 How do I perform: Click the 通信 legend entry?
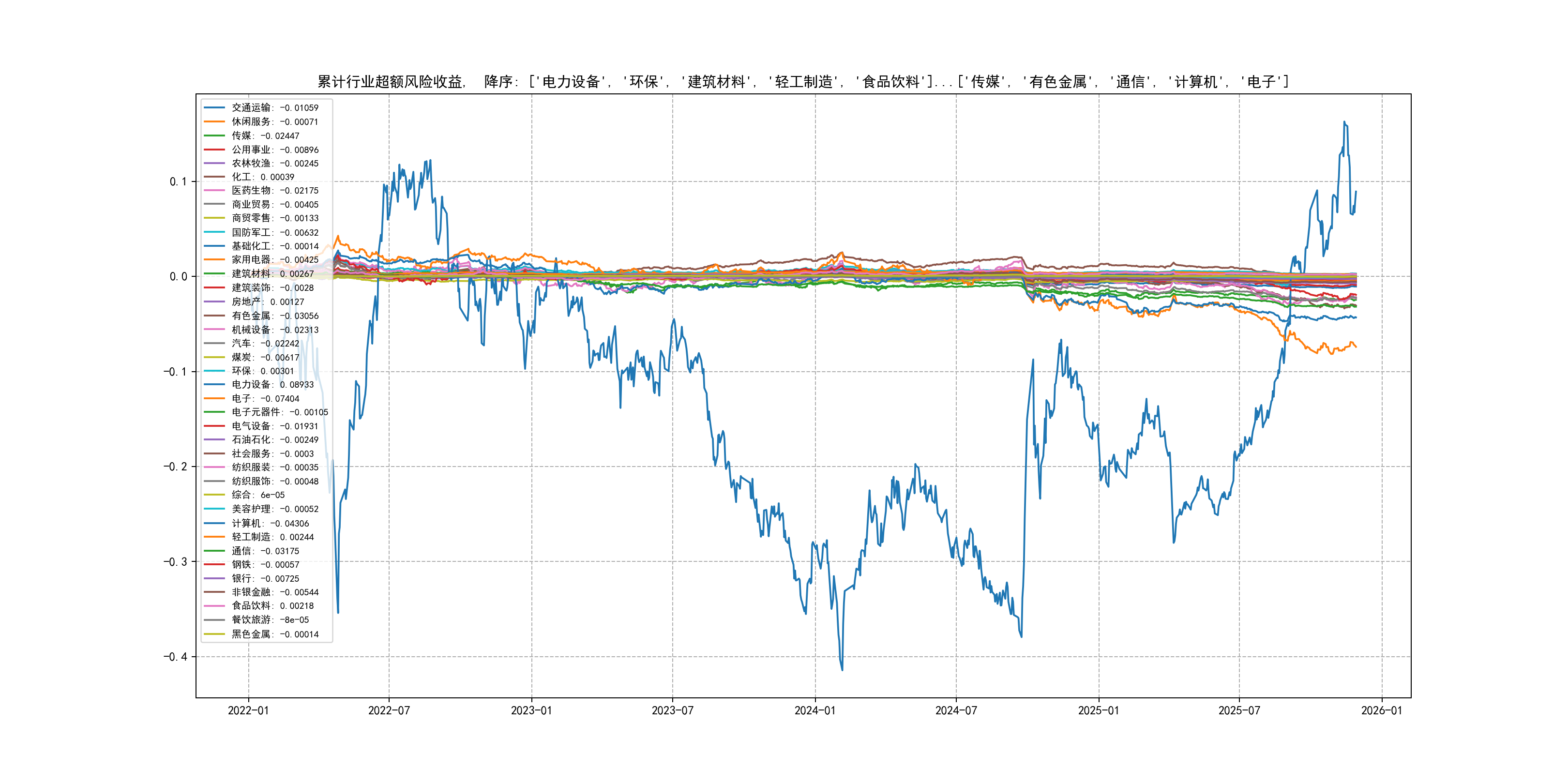click(x=265, y=551)
